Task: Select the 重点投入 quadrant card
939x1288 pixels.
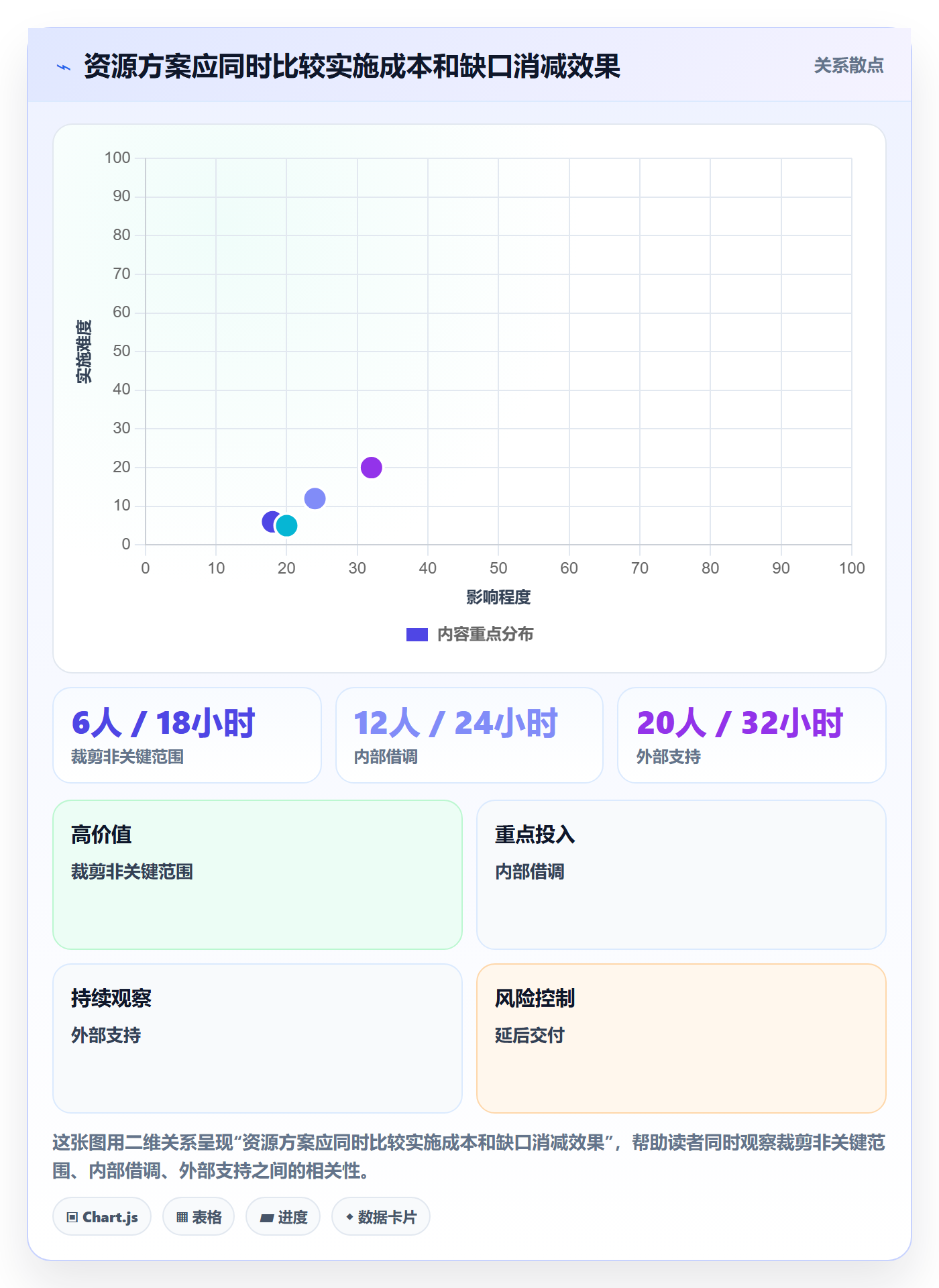Action: pyautogui.click(x=681, y=875)
